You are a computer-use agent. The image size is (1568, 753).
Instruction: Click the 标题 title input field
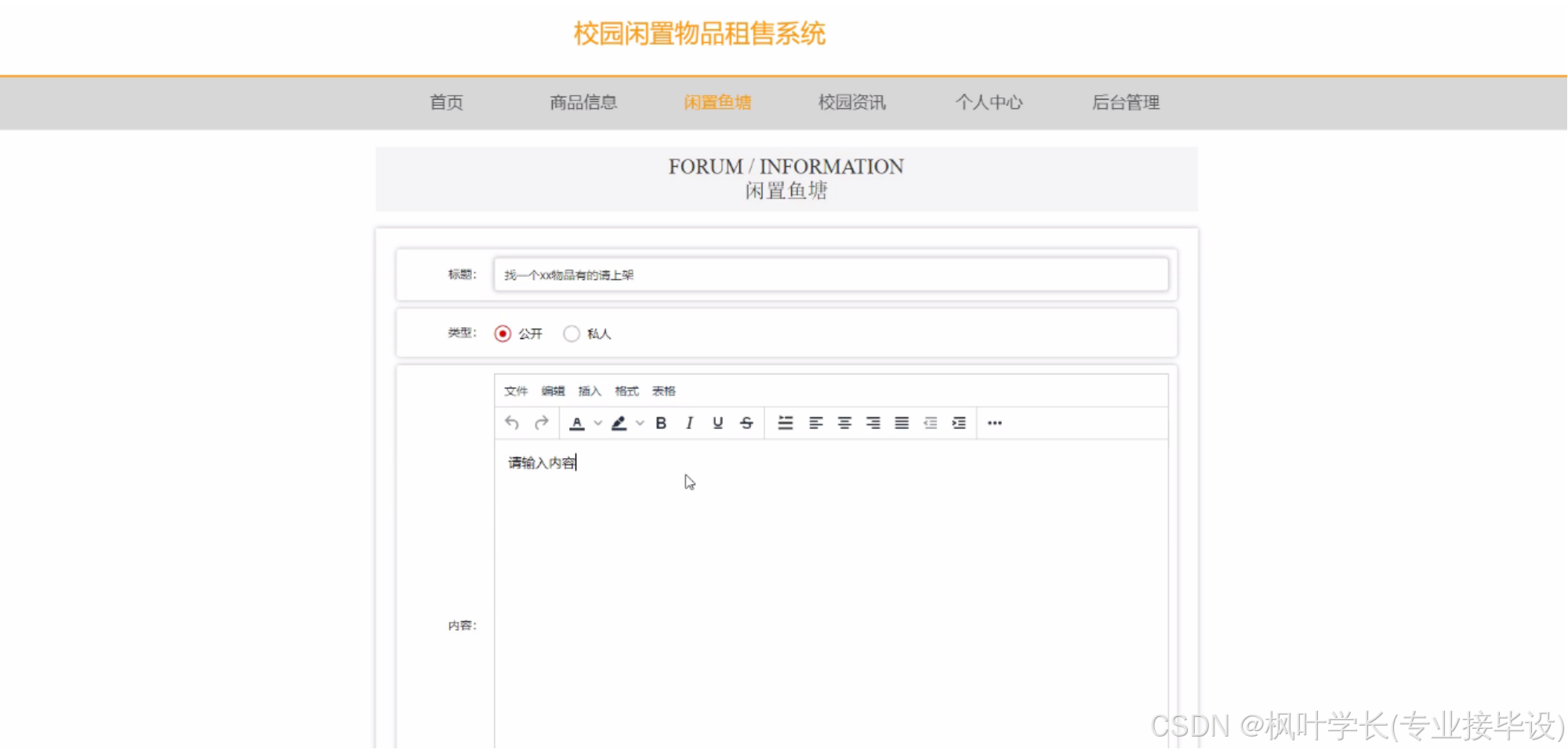pos(831,275)
